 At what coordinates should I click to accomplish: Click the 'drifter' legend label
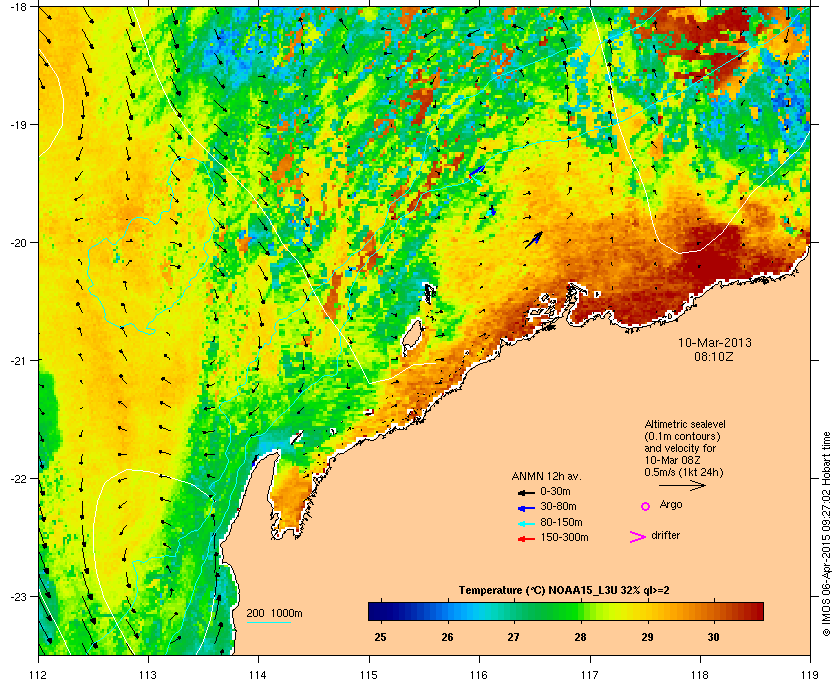click(x=665, y=535)
